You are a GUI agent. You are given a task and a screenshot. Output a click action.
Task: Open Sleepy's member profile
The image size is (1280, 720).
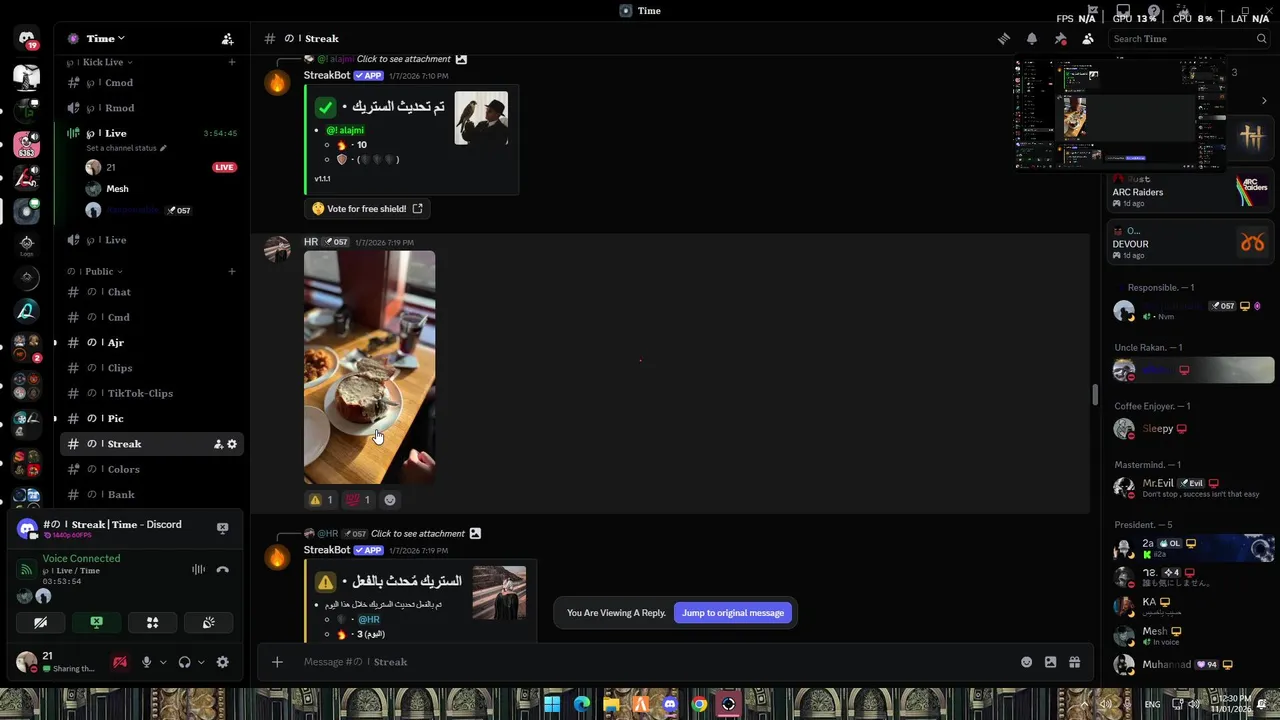click(x=1190, y=429)
